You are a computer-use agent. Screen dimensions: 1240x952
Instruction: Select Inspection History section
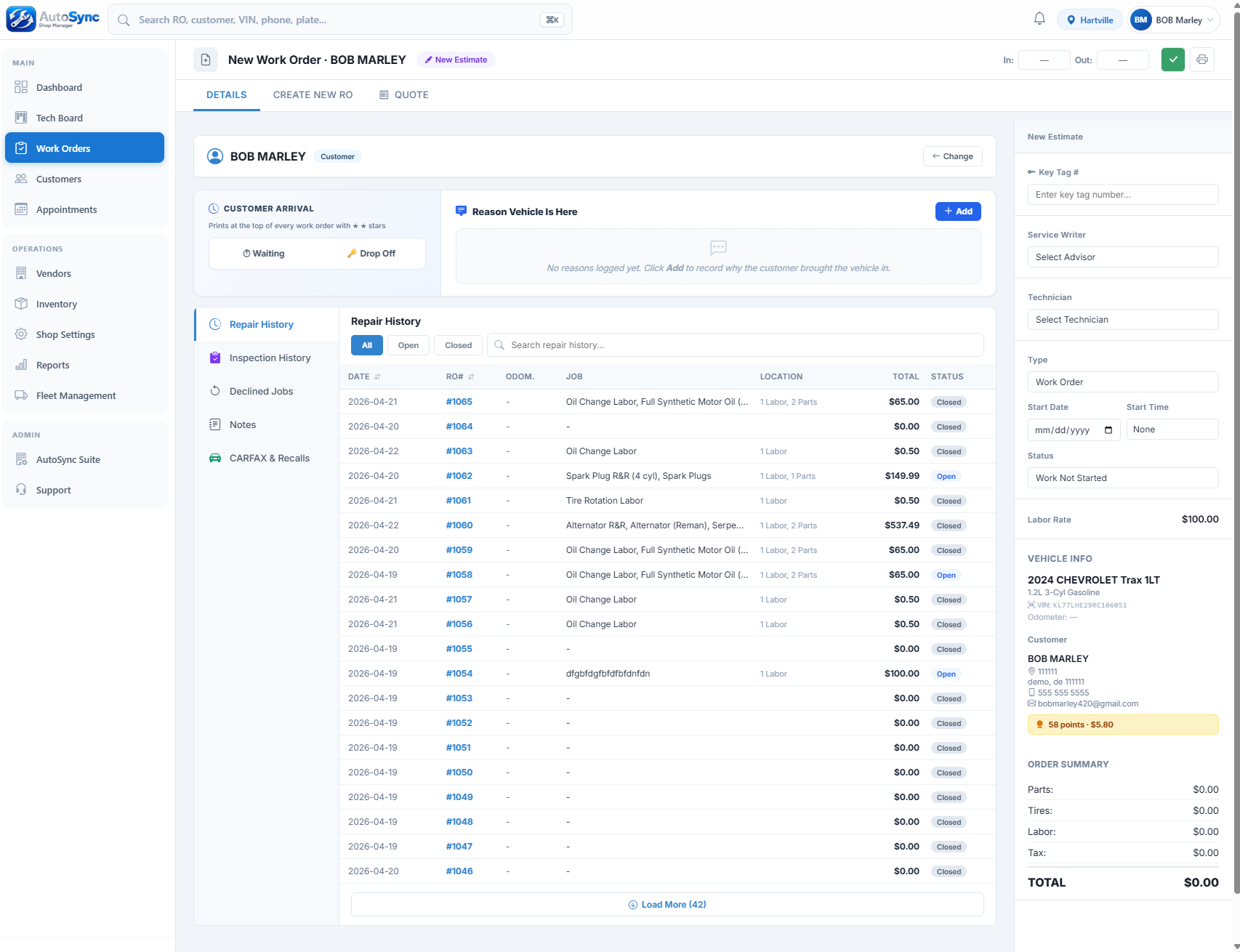point(267,358)
